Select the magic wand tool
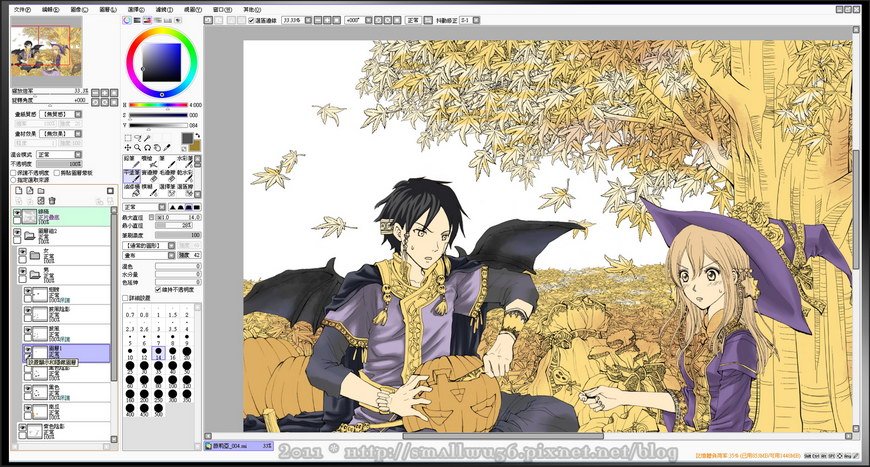 coord(148,138)
